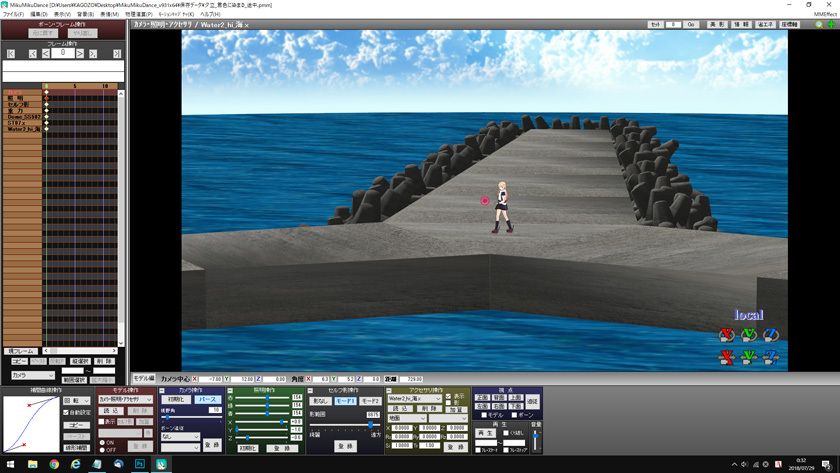
Task: Click the camera keyframe diamond at frame 0
Action: pyautogui.click(x=47, y=93)
